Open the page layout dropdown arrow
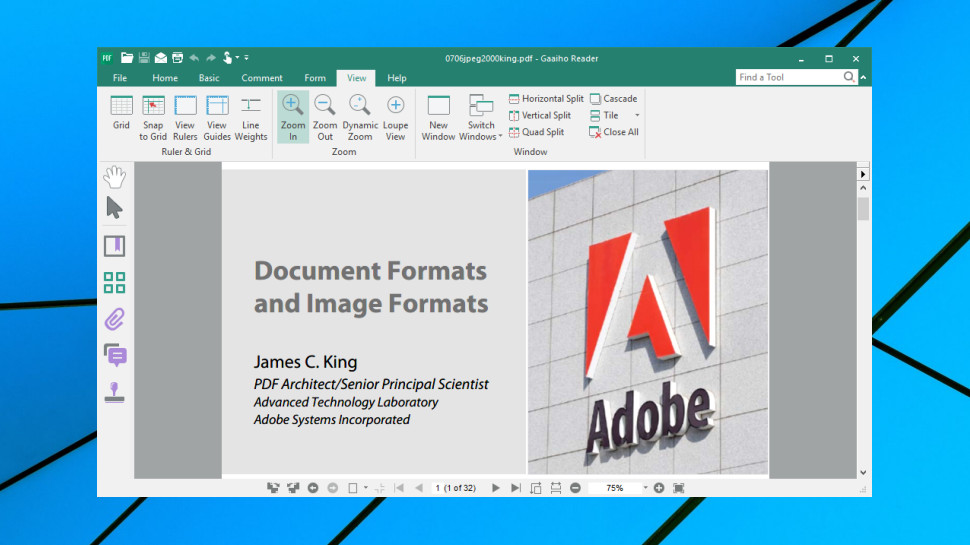970x545 pixels. click(366, 488)
